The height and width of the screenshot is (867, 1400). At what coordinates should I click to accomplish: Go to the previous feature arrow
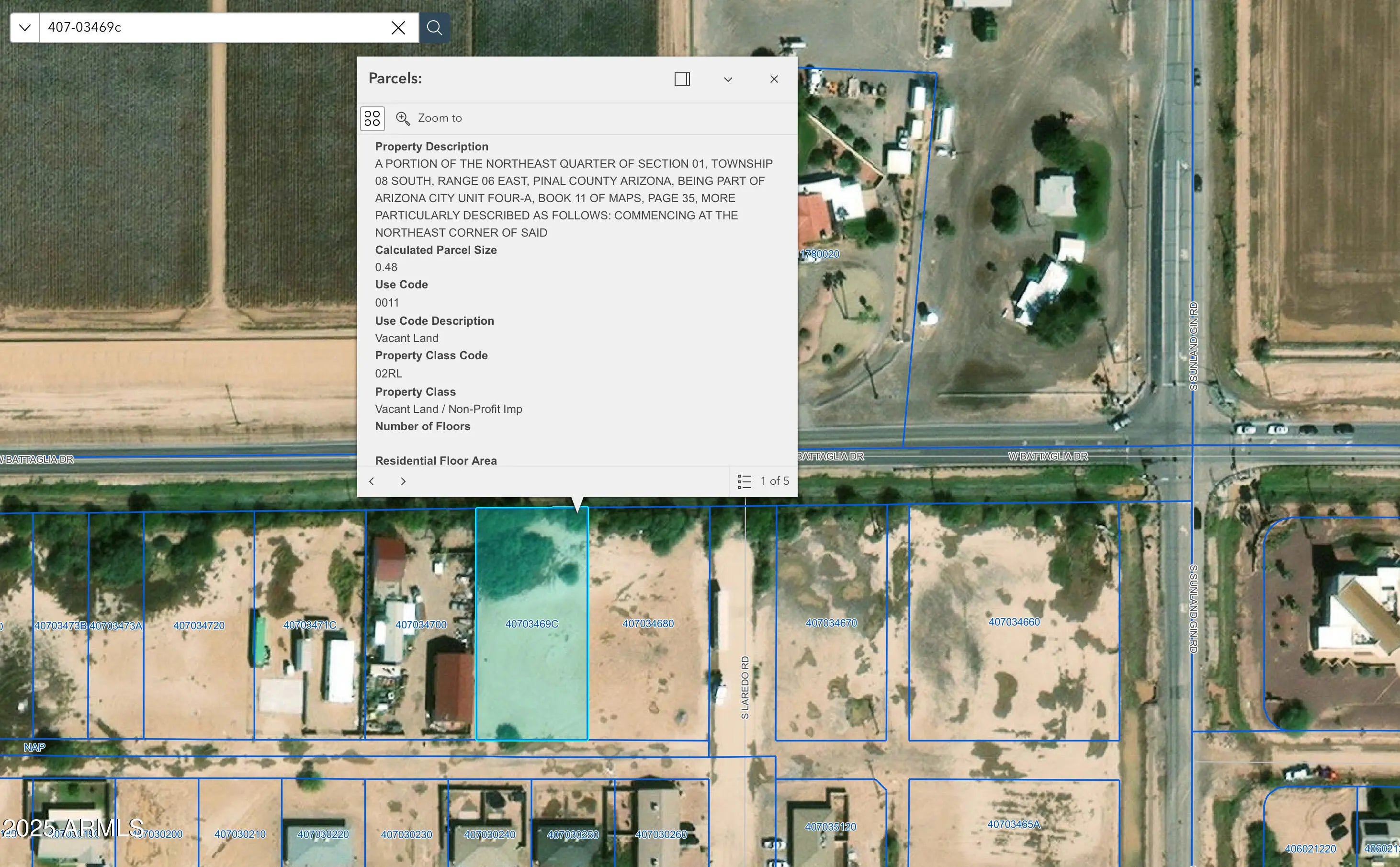pyautogui.click(x=372, y=481)
